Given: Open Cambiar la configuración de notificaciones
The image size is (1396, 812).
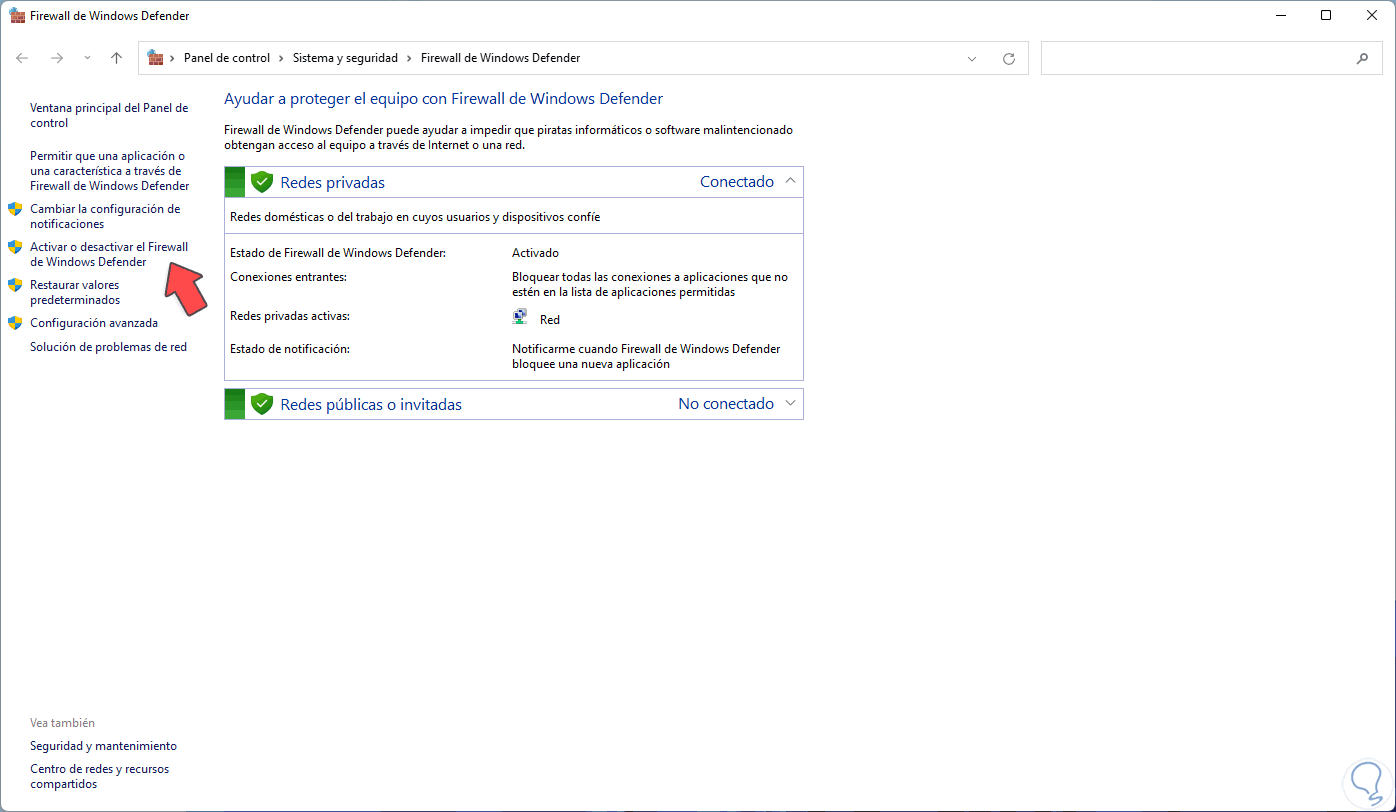Looking at the screenshot, I should [x=105, y=216].
